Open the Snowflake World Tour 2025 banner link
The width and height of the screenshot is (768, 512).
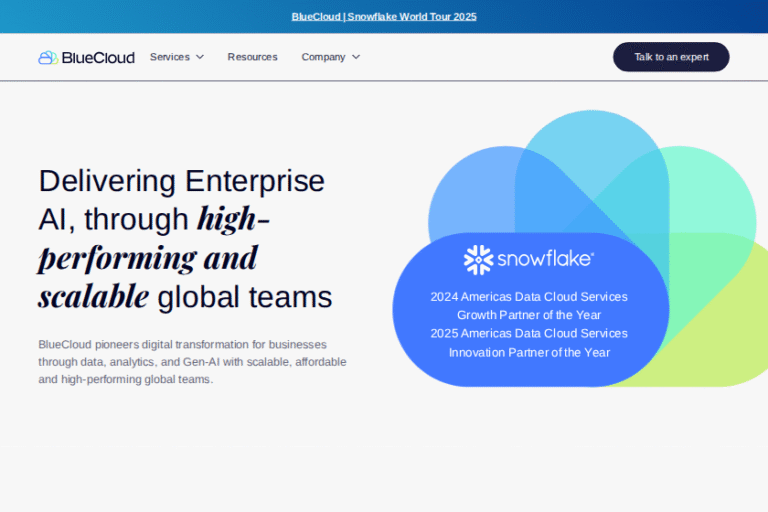[384, 16]
